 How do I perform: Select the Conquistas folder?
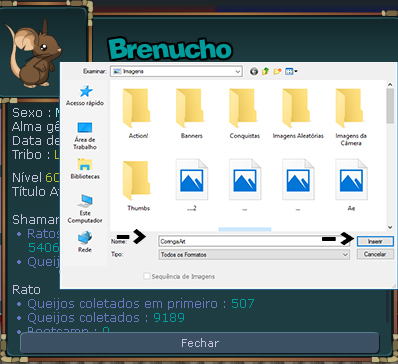coord(245,113)
